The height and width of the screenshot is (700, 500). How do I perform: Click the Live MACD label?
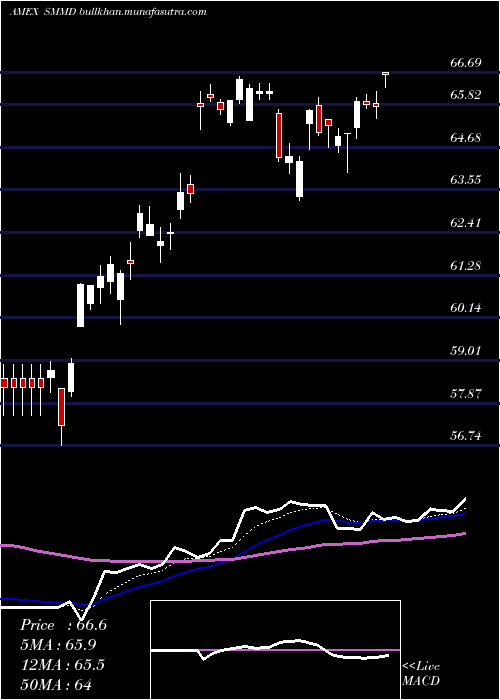[x=421, y=674]
